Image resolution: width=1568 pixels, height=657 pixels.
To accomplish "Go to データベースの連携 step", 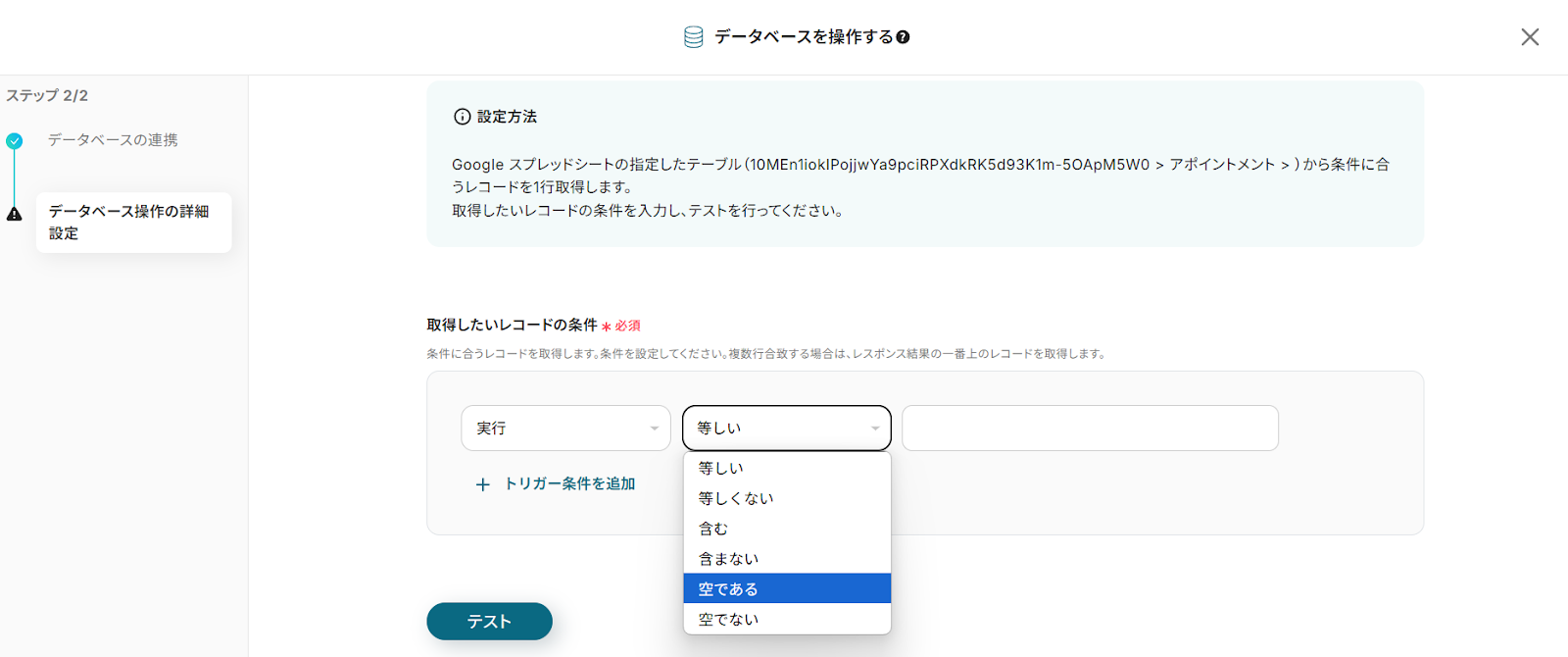I will (113, 140).
